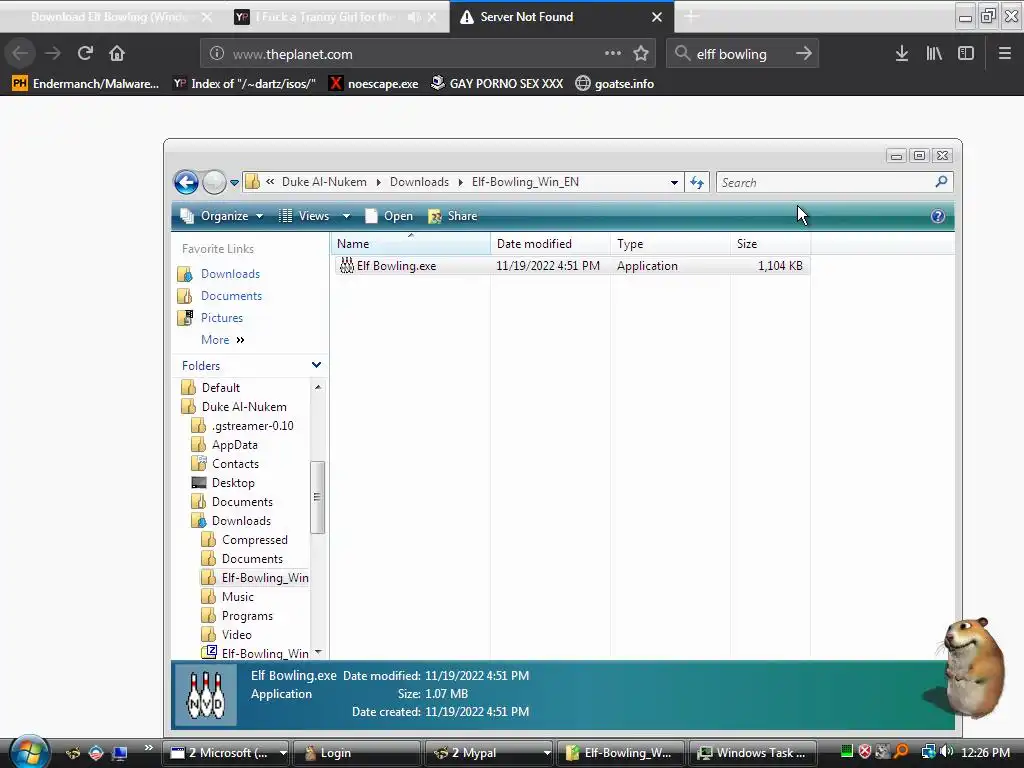Click the Share toolbar button
Viewport: 1024px width, 768px height.
point(453,216)
